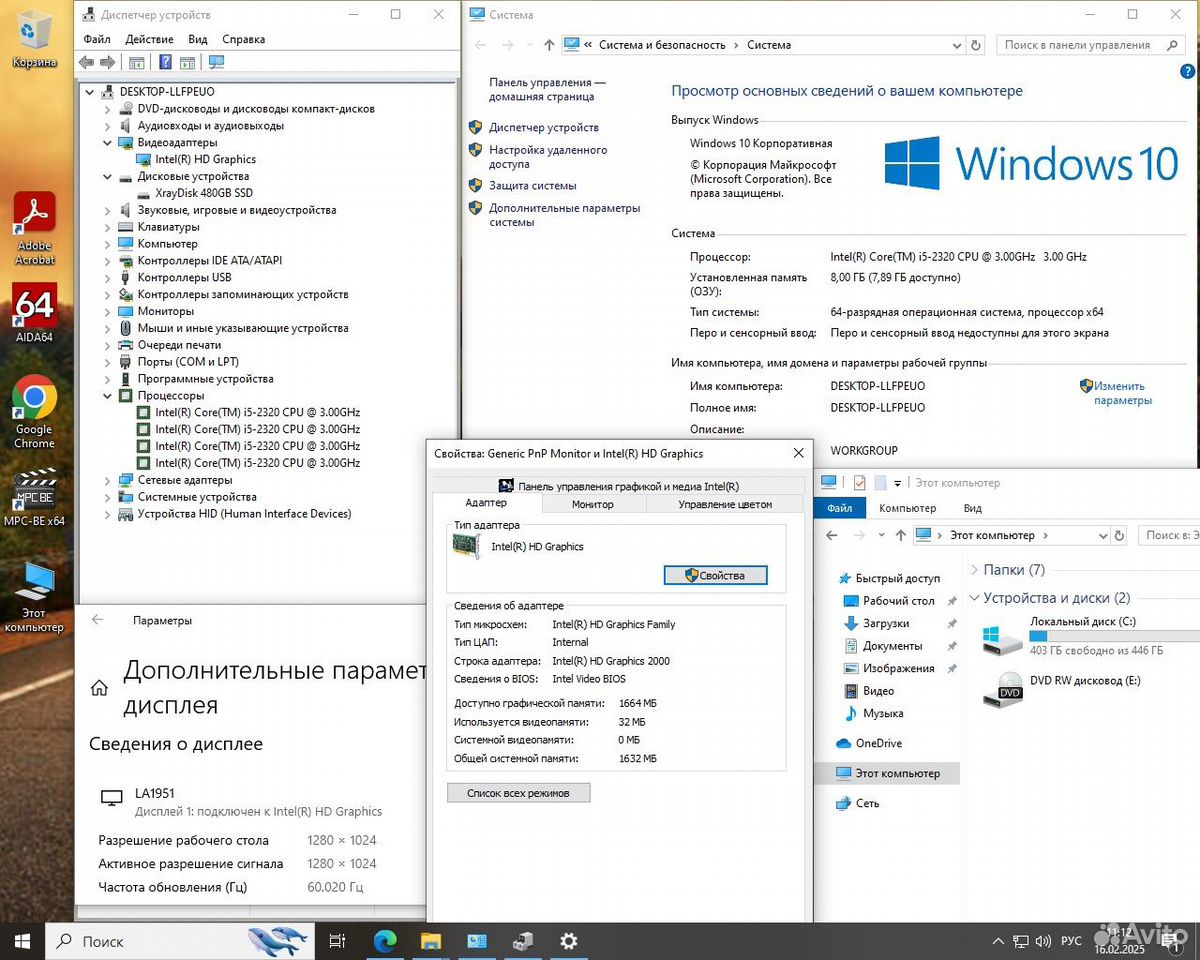Click properties checkmark icon in Explorer quick access toolbar
Screen dimensions: 1200x960
(x=858, y=483)
